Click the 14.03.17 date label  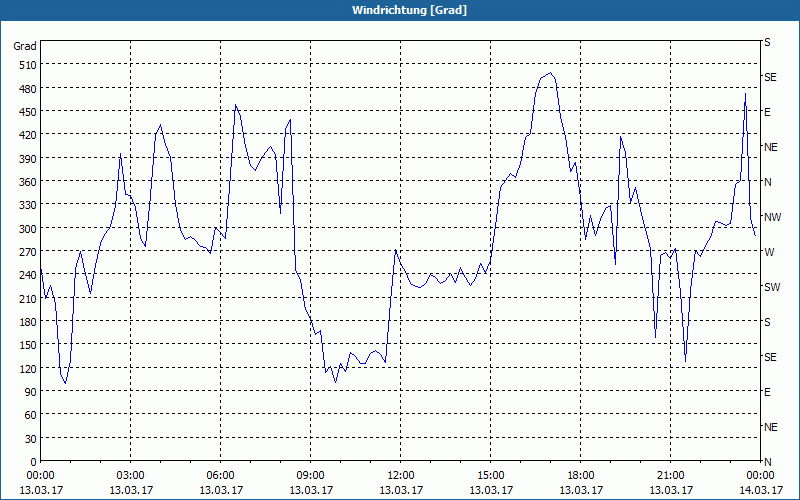760,490
